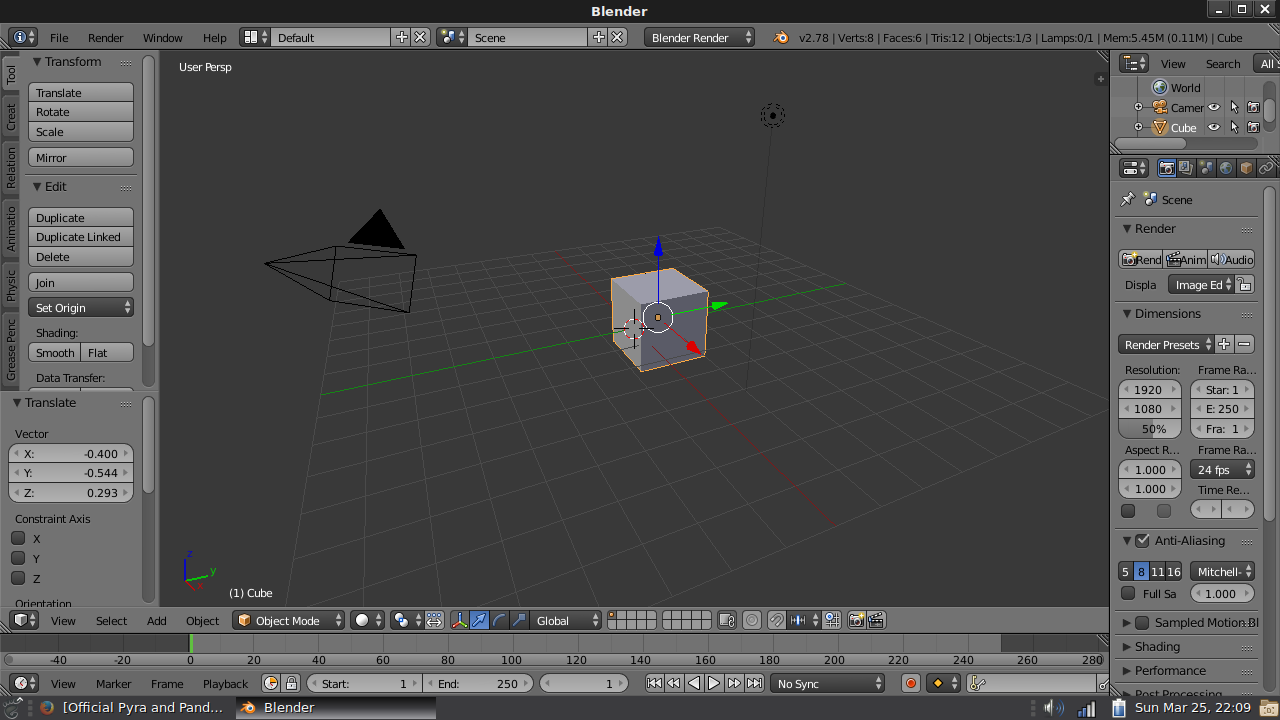Screen dimensions: 1280x720
Task: Add a new screen layout
Action: tap(402, 37)
